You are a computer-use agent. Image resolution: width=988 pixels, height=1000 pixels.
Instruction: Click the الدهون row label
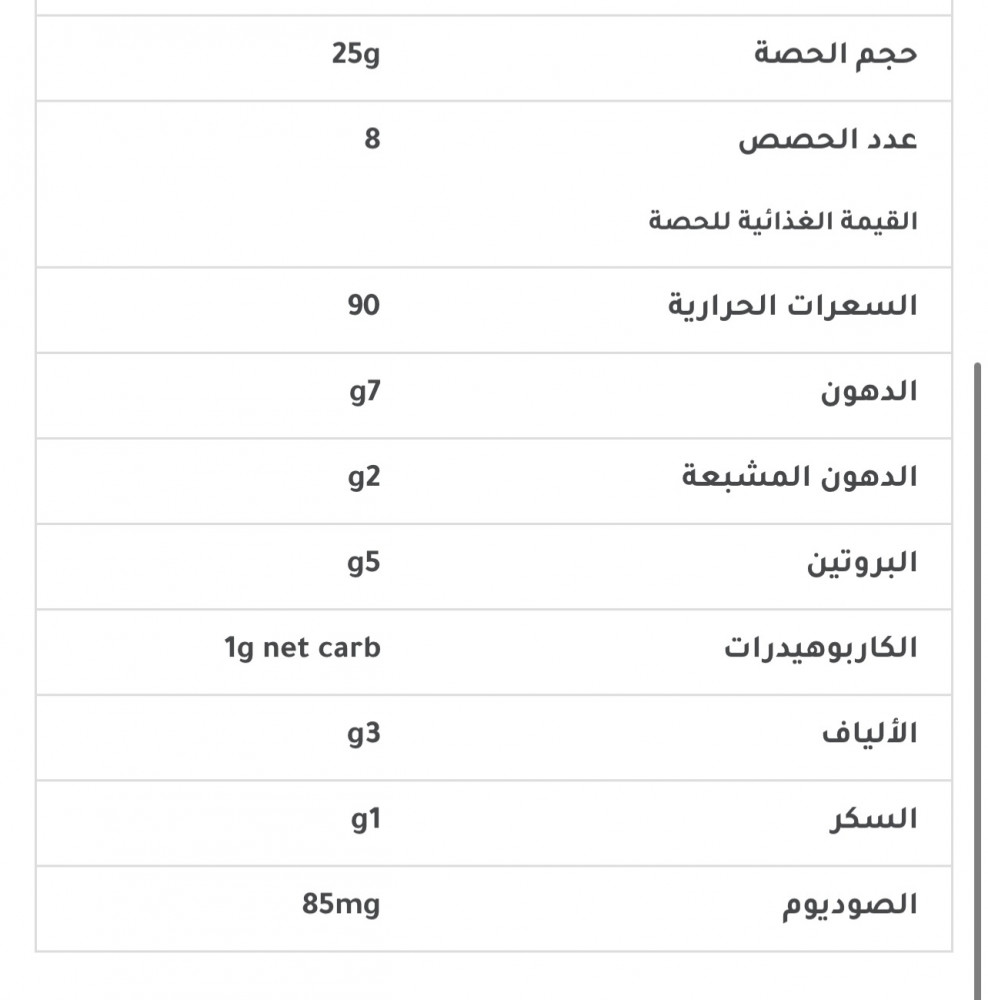869,391
